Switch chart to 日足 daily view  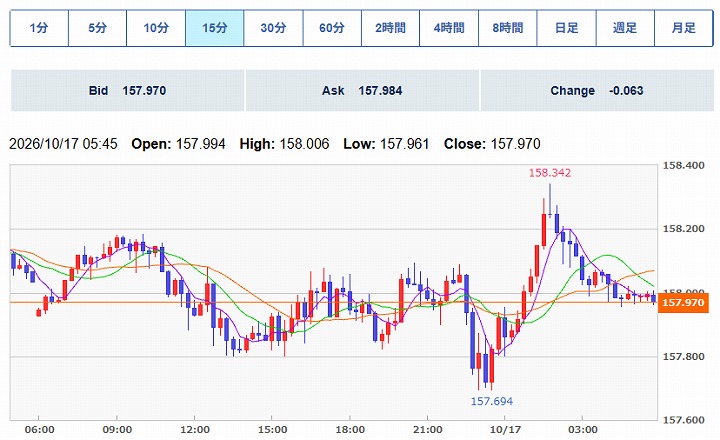(567, 28)
